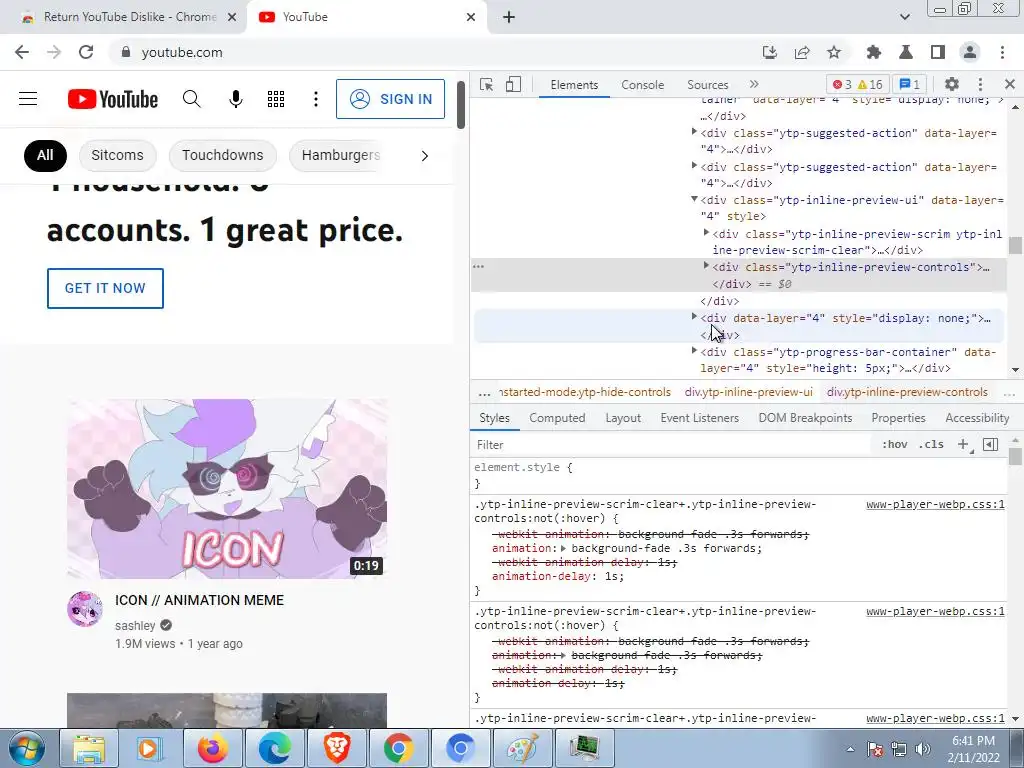Switch to the Console tab
1024x768 pixels.
[x=643, y=85]
